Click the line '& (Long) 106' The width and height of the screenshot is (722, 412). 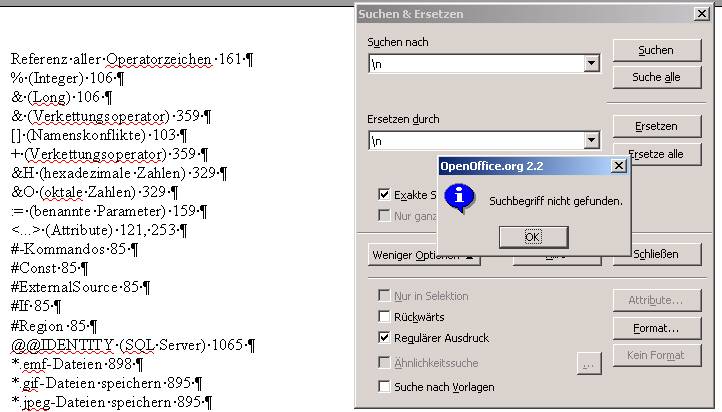point(61,97)
